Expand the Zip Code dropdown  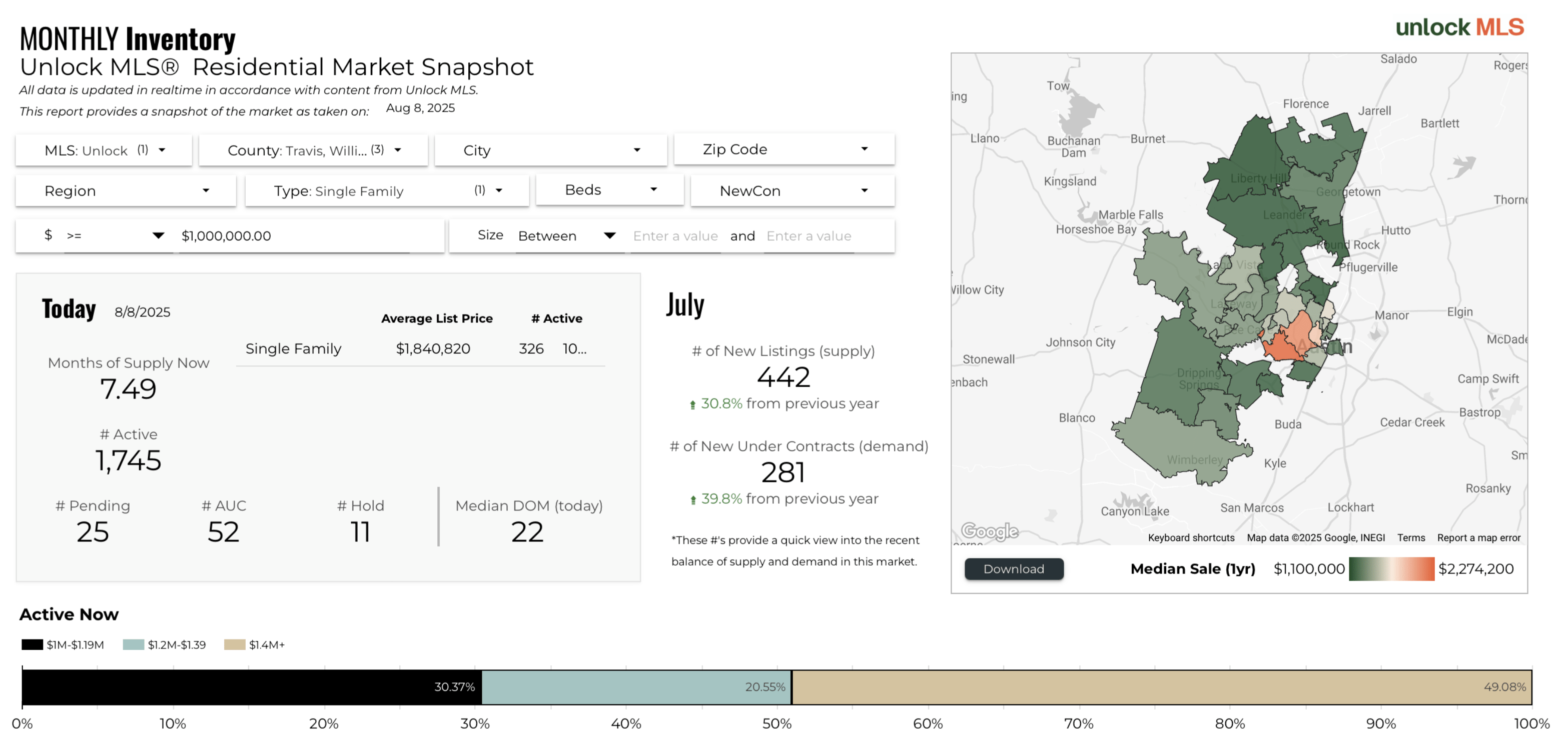(785, 149)
